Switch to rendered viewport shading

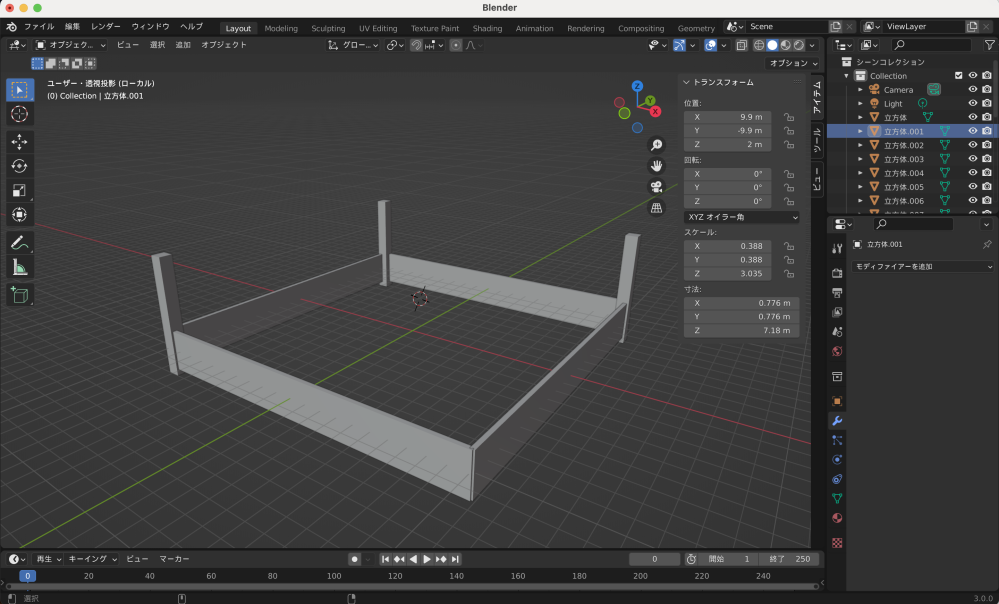click(x=798, y=45)
